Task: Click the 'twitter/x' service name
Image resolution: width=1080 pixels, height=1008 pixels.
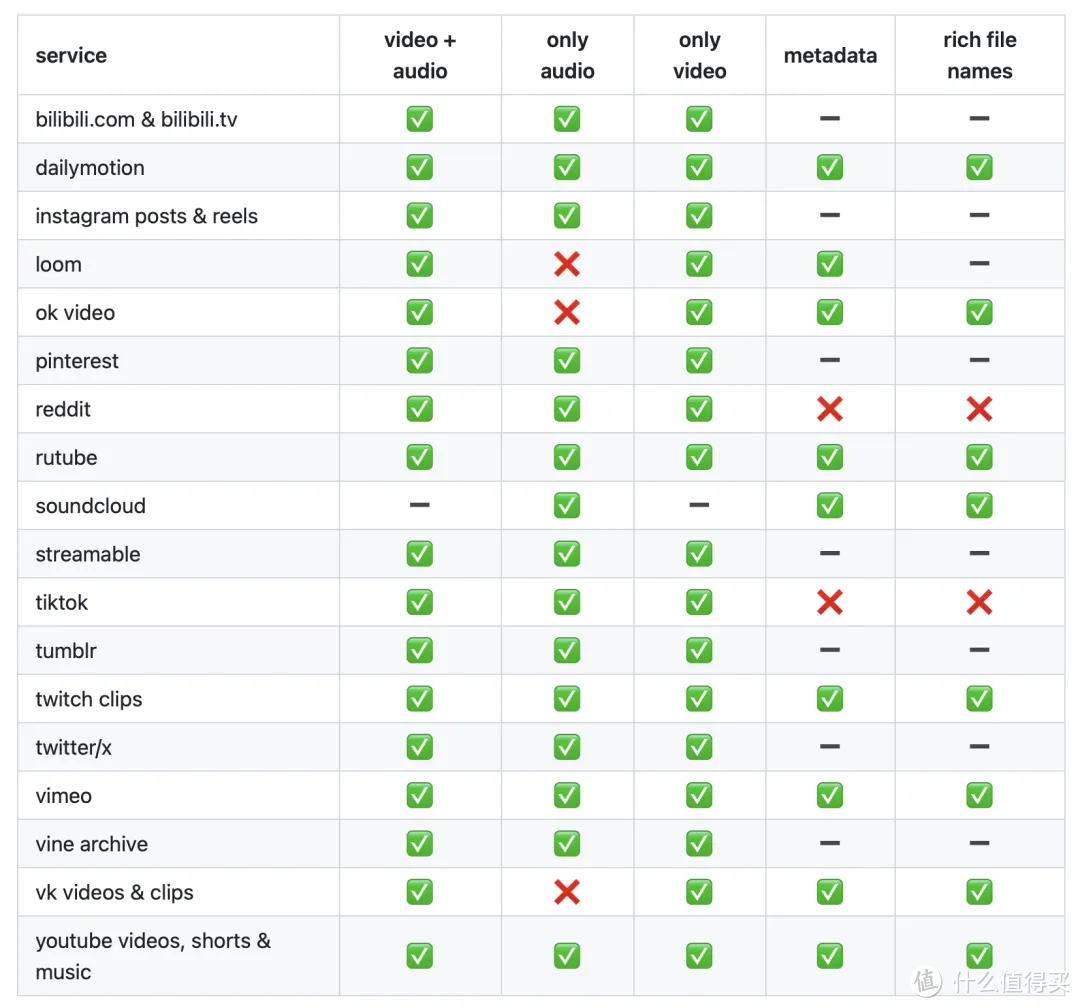Action: click(x=73, y=747)
